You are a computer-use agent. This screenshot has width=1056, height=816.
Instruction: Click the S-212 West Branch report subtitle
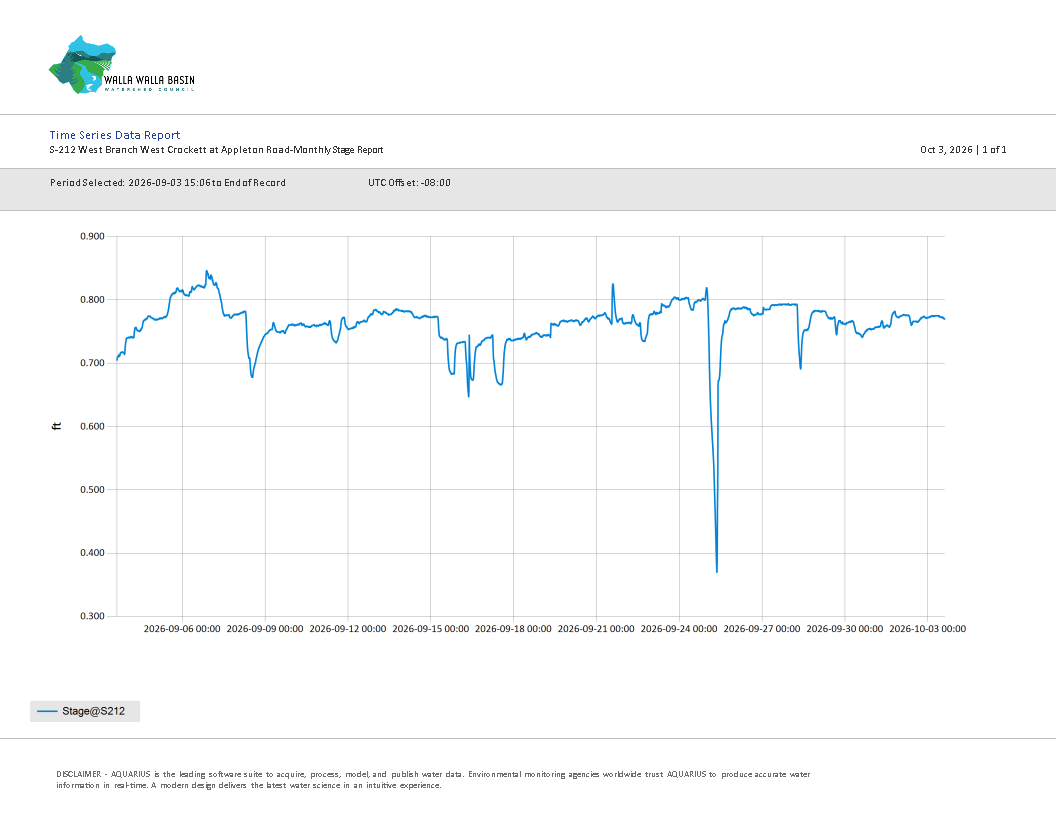(216, 150)
